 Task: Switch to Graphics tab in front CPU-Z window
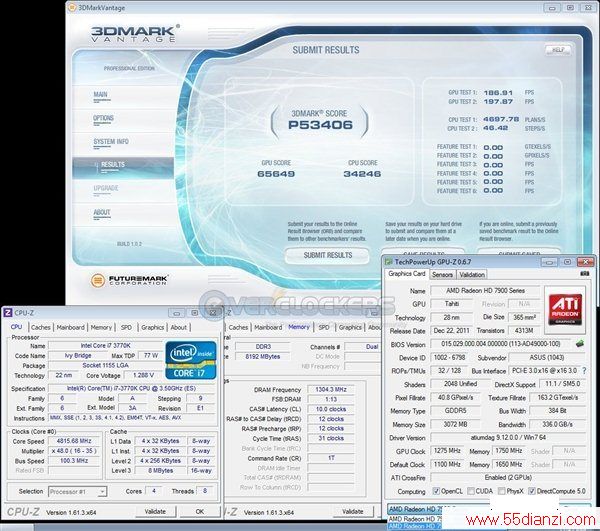pos(152,327)
